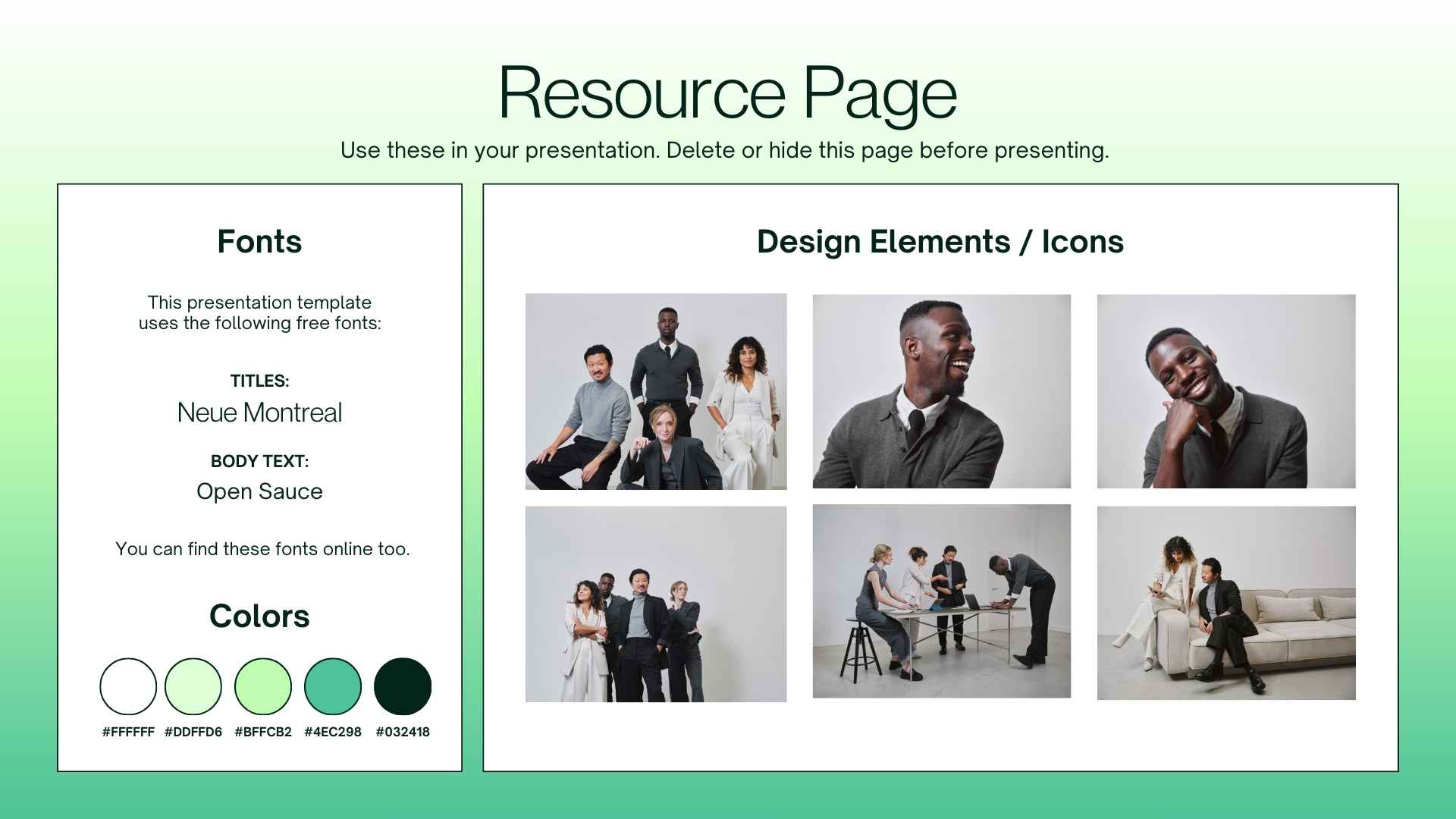Click the Open Sauce font name
This screenshot has height=819, width=1456.
(259, 491)
